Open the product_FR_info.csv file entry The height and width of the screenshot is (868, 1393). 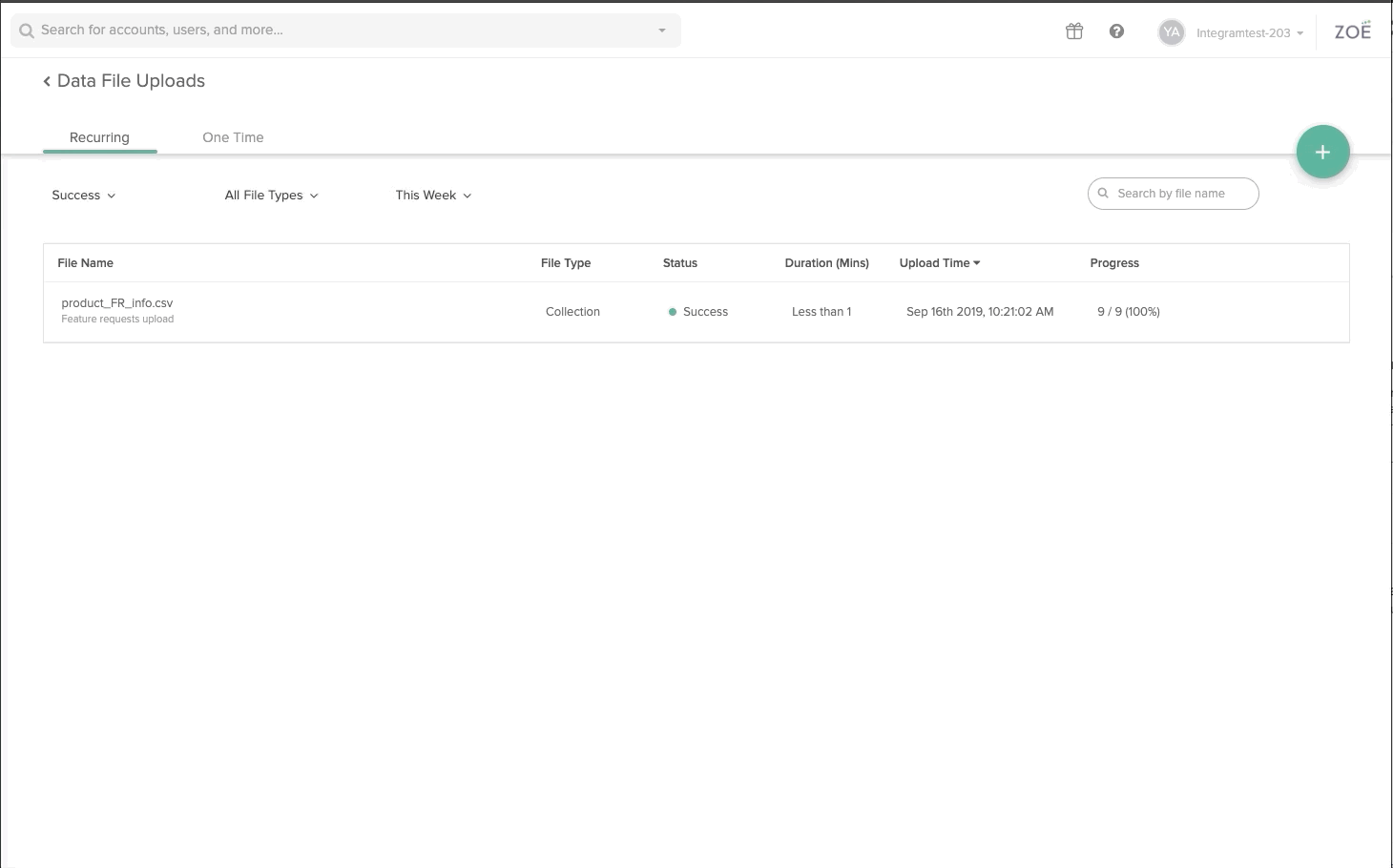117,303
